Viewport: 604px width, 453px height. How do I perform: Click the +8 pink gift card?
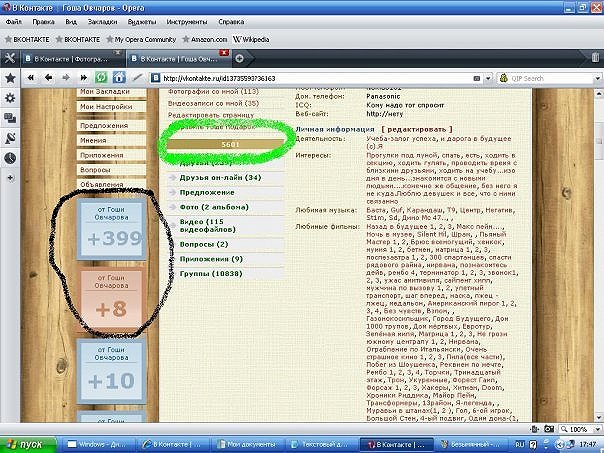tap(112, 299)
